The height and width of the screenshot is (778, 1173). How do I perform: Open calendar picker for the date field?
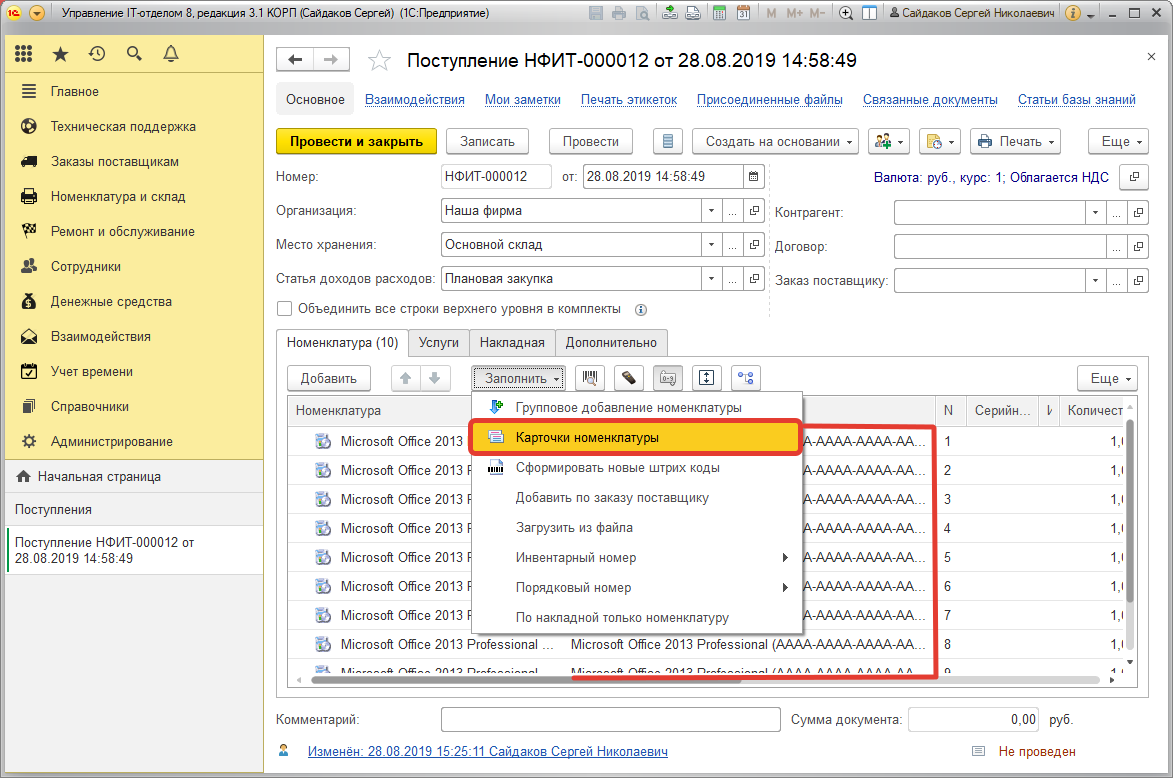click(754, 177)
